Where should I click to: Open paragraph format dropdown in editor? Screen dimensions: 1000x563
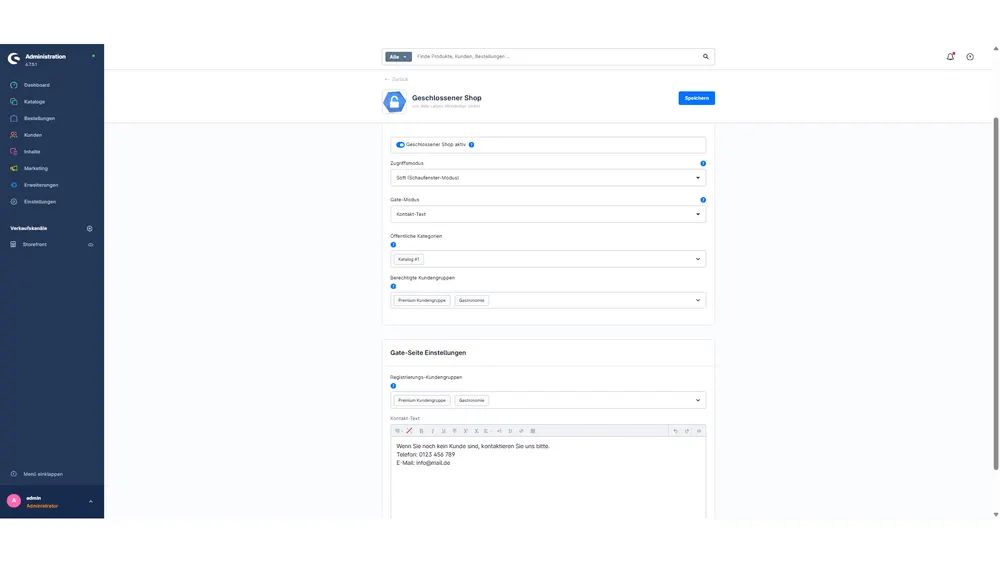398,431
